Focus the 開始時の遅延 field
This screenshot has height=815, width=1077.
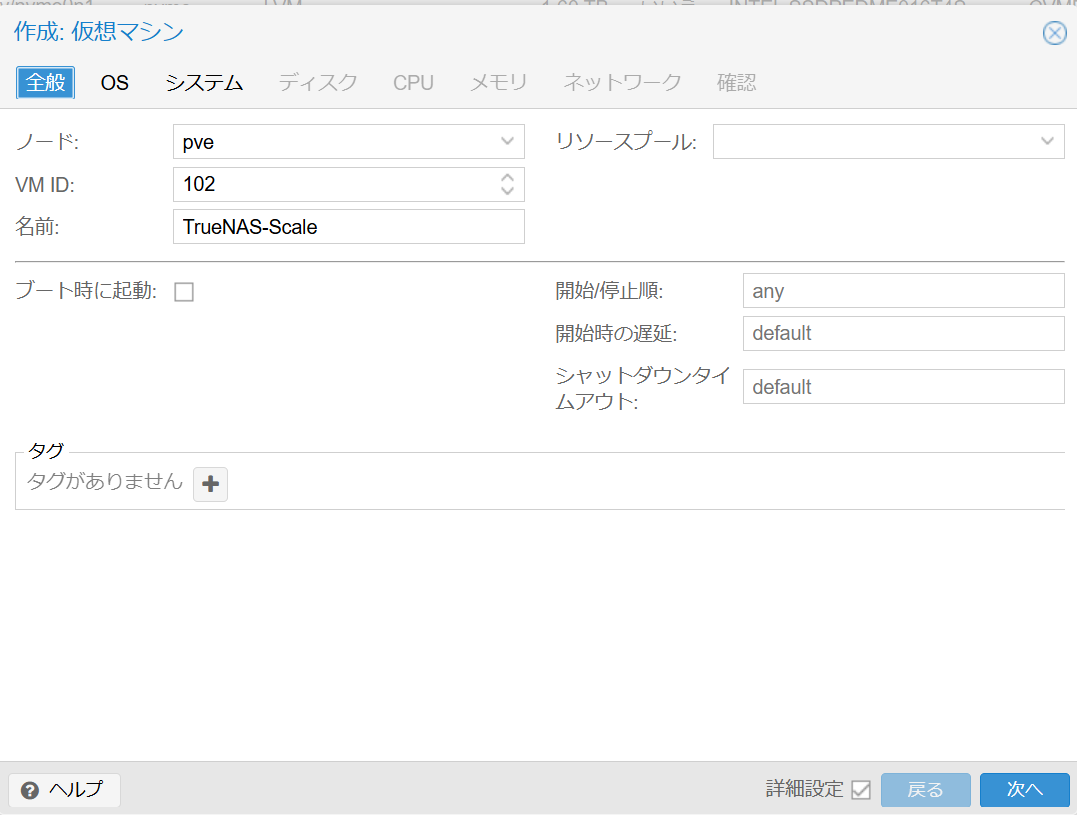(904, 334)
